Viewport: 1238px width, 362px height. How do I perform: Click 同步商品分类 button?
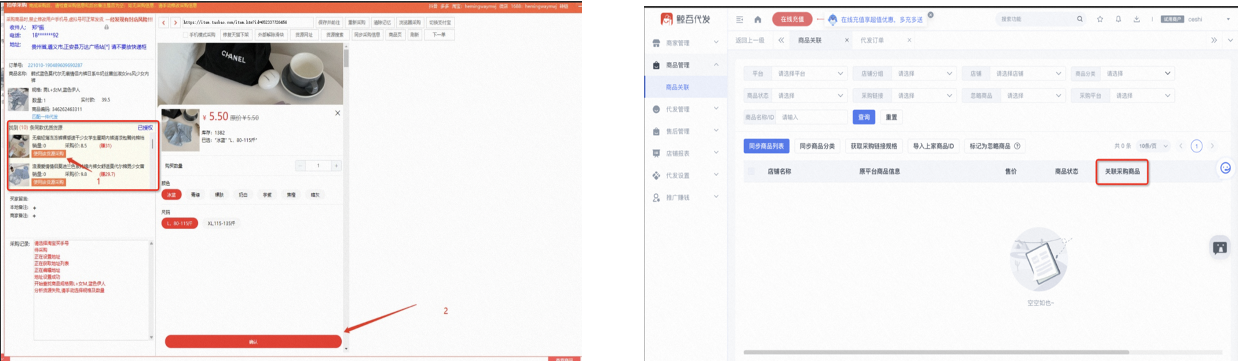(x=817, y=146)
